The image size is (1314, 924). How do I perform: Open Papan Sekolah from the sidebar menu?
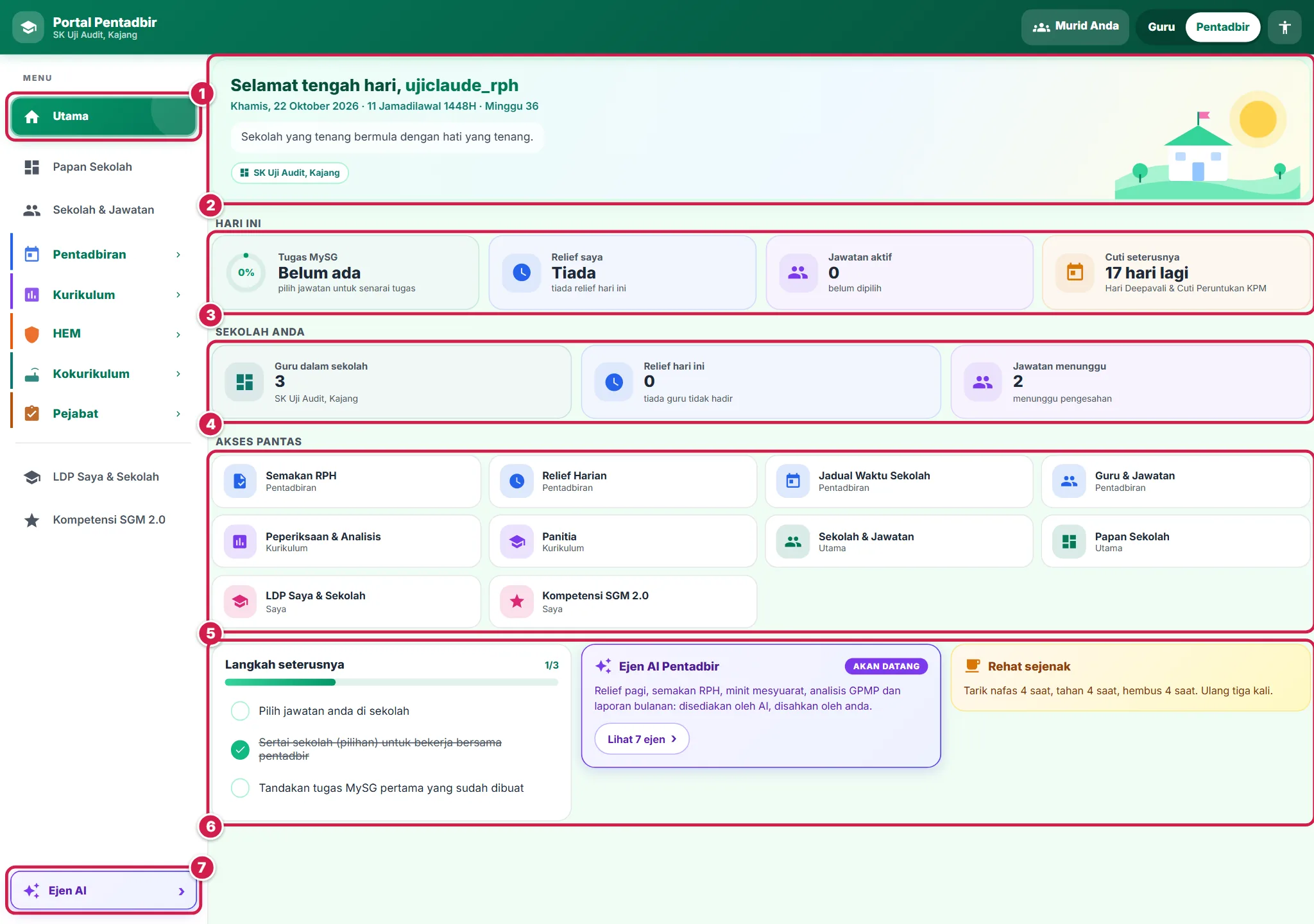(x=103, y=167)
